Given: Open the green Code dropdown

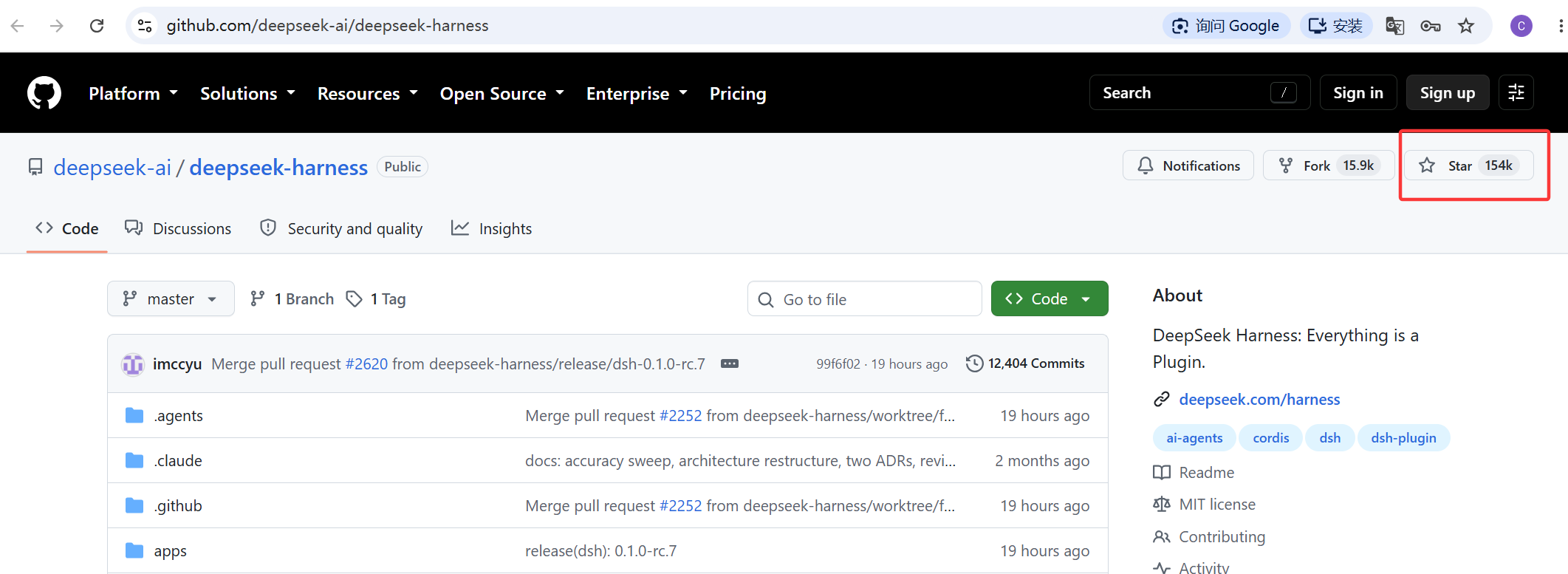Looking at the screenshot, I should pos(1050,298).
